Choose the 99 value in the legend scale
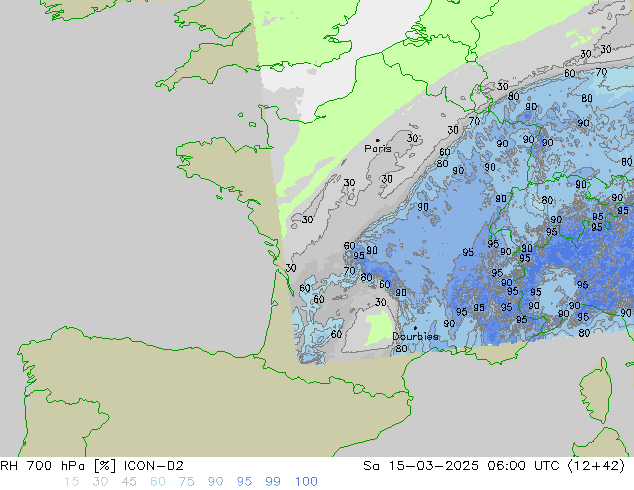 (273, 482)
